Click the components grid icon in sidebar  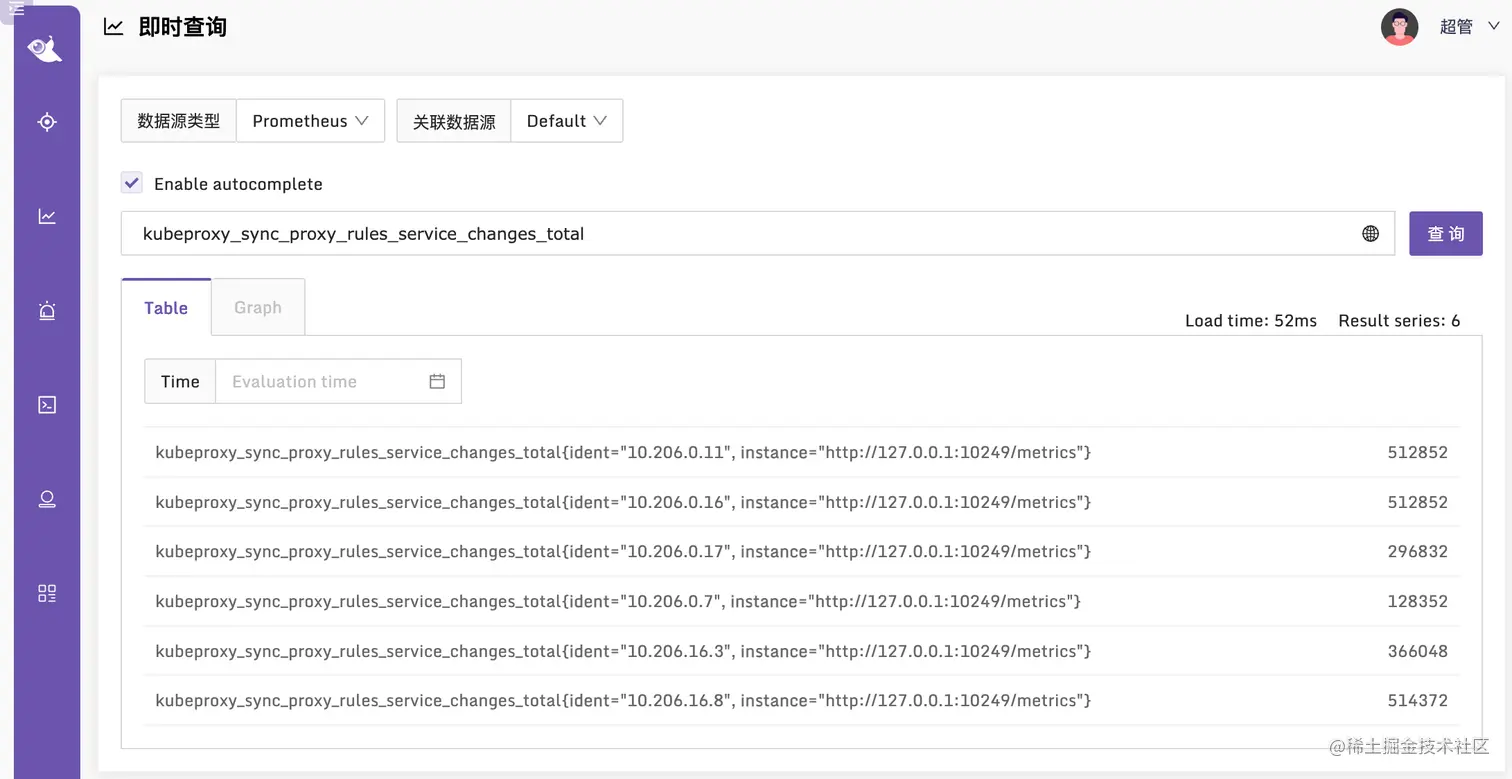click(46, 592)
